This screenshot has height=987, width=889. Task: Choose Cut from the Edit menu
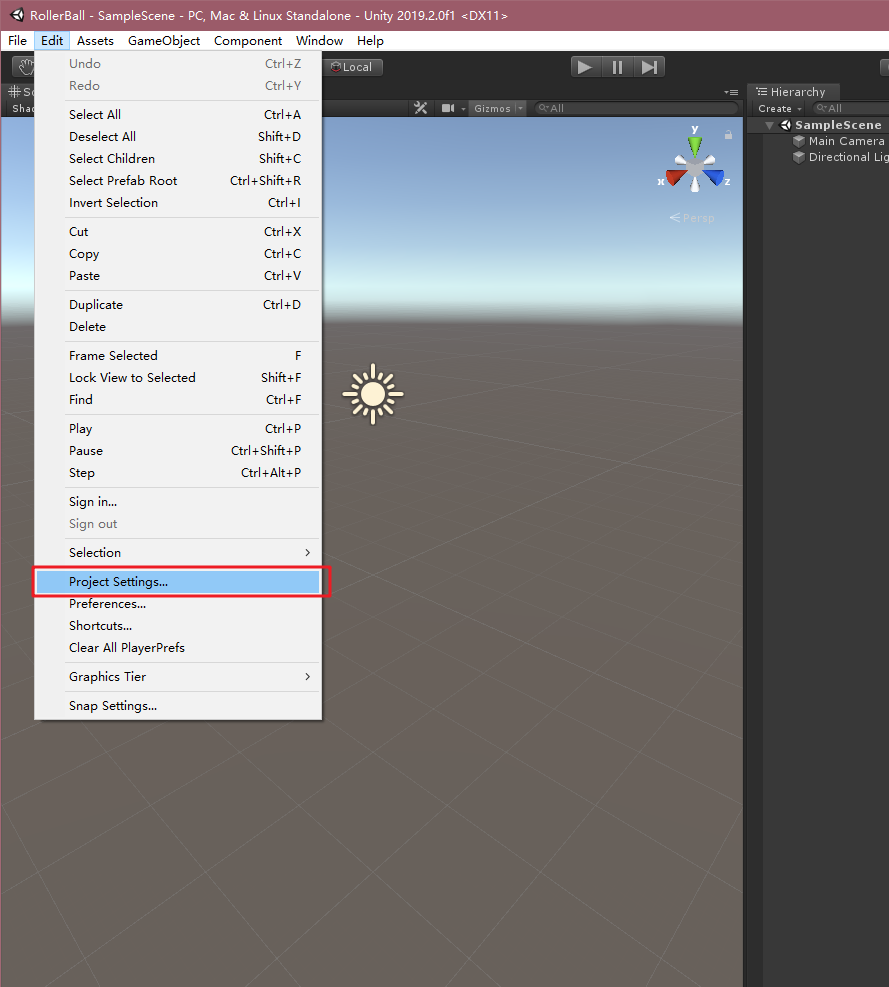[x=178, y=232]
